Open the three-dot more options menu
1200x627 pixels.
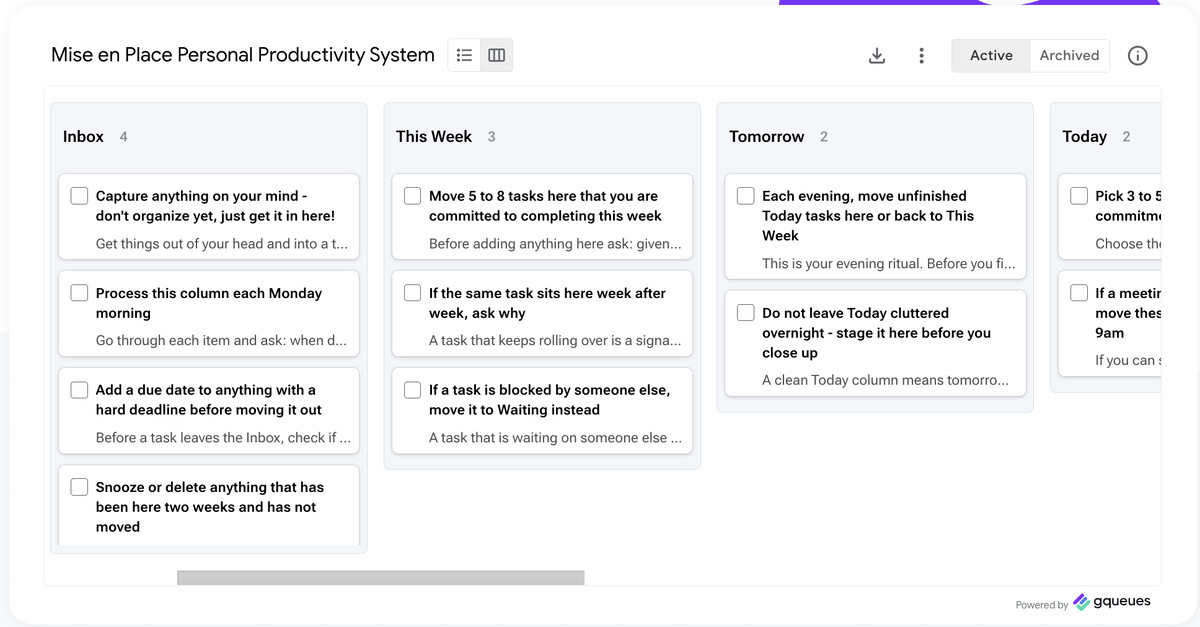[921, 56]
